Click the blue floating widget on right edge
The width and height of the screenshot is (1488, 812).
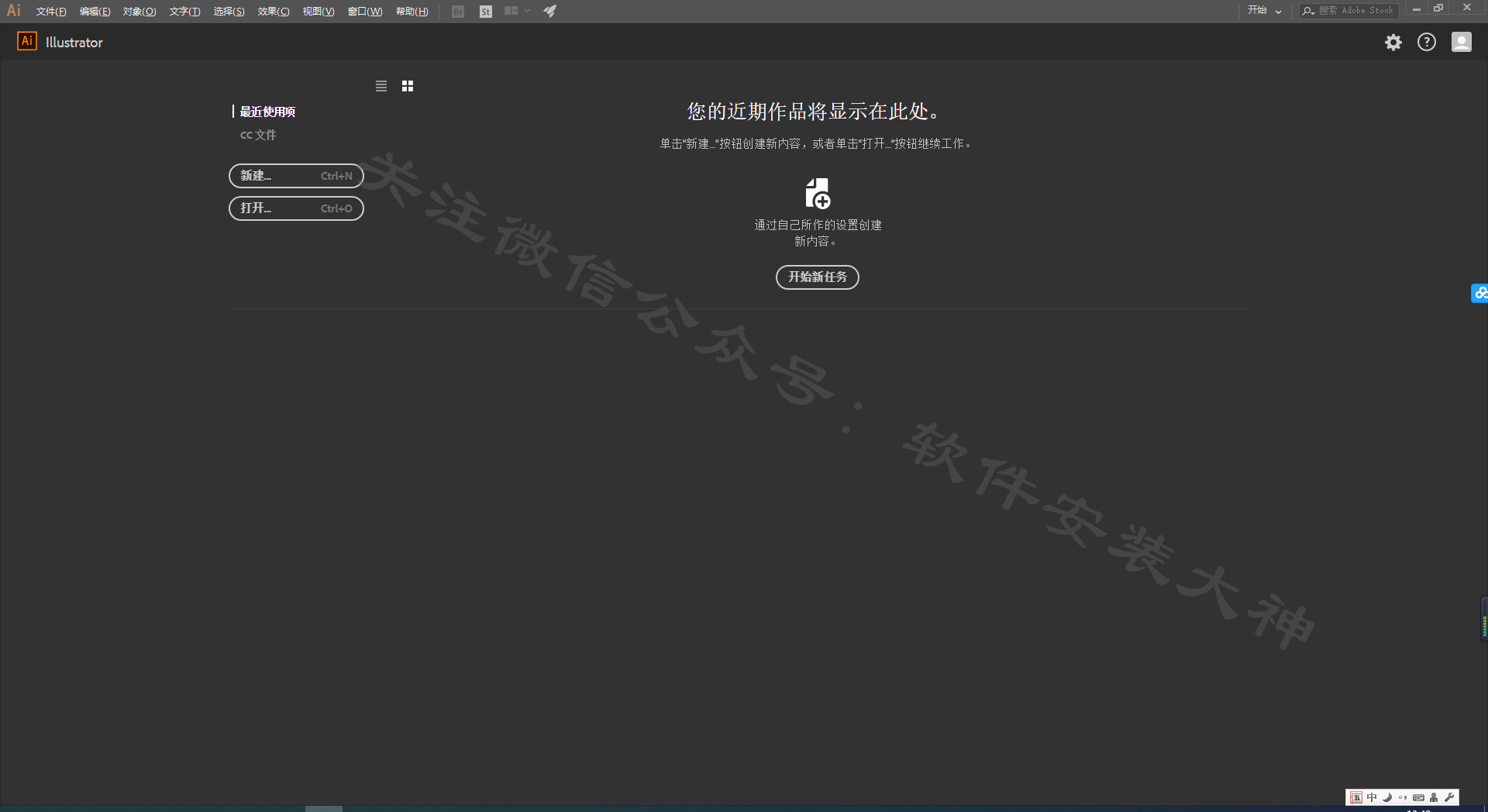(x=1479, y=293)
